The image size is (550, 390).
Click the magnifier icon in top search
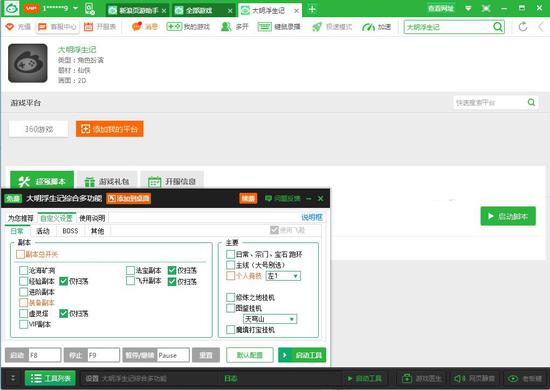[x=498, y=27]
